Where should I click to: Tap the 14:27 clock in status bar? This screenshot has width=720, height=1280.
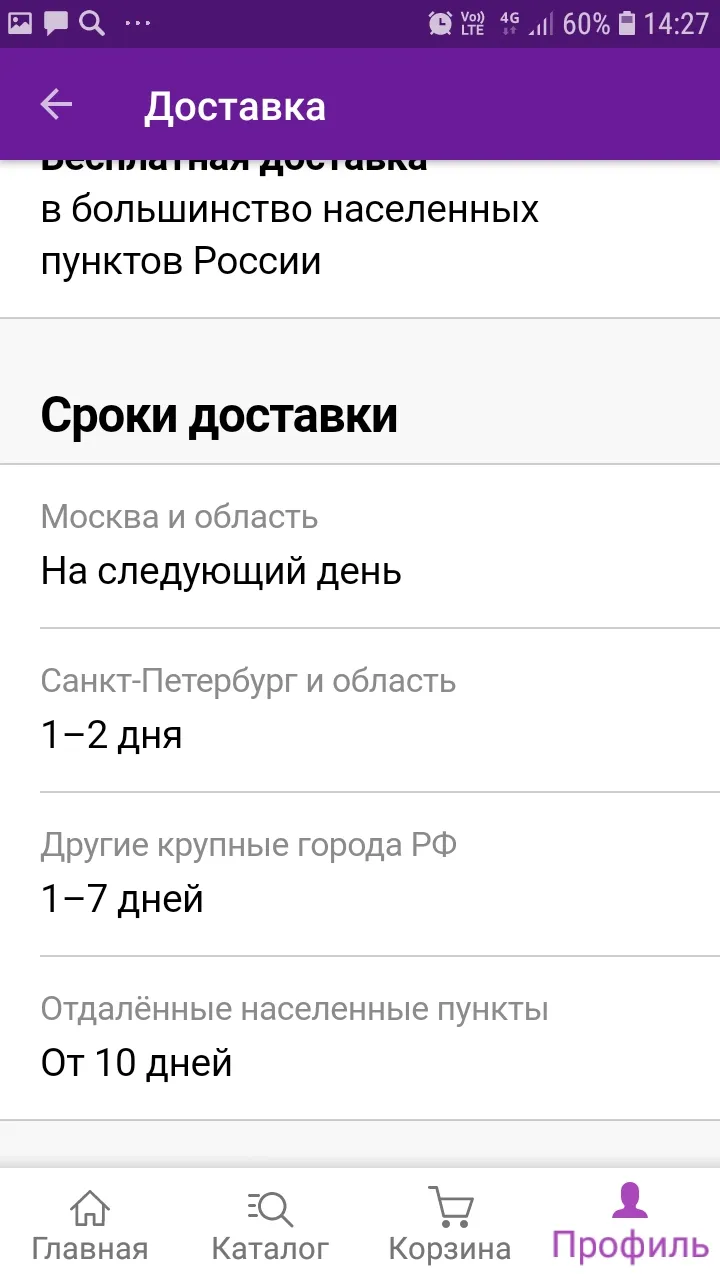pyautogui.click(x=676, y=24)
